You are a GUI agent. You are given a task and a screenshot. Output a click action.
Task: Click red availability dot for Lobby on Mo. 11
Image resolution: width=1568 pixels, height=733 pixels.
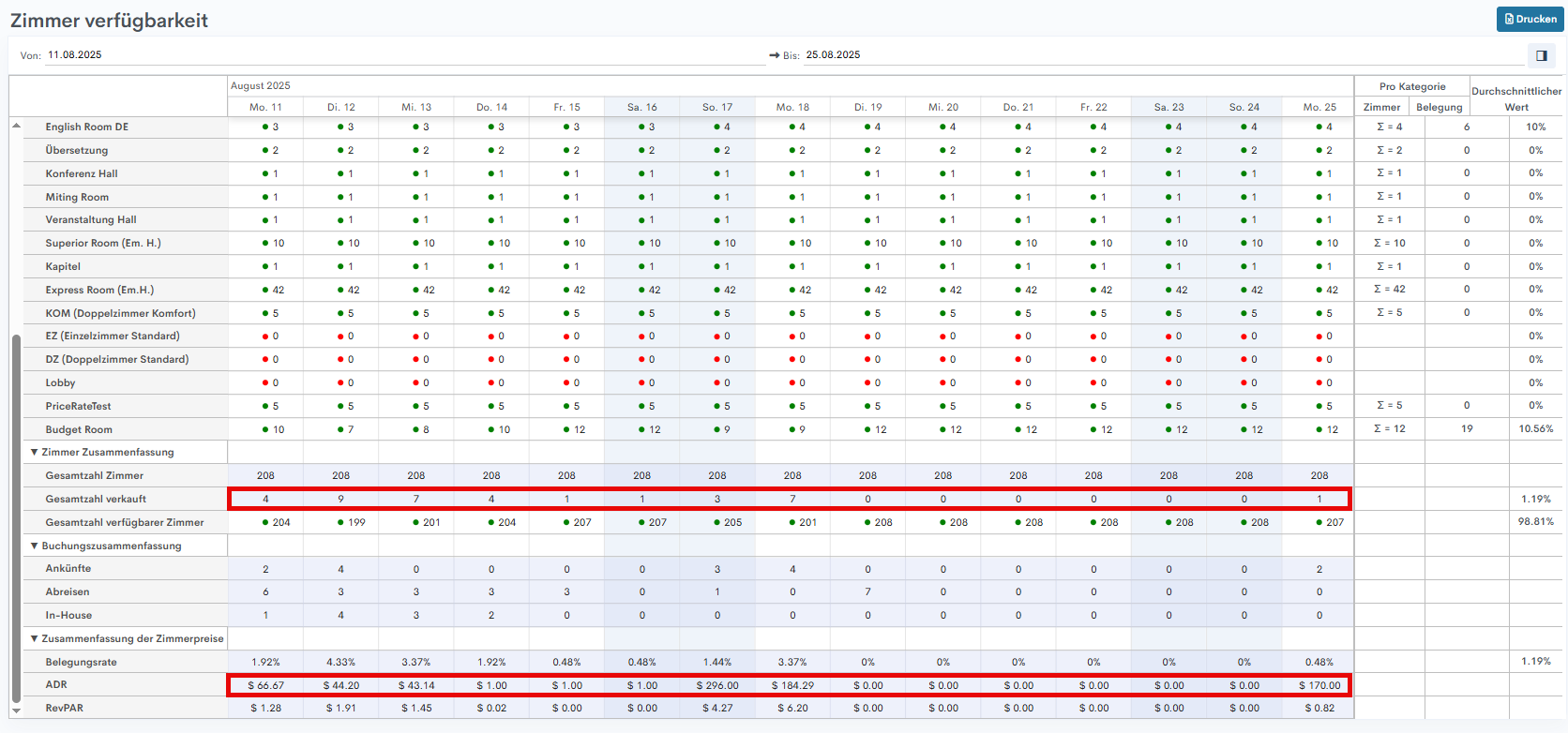click(x=265, y=382)
